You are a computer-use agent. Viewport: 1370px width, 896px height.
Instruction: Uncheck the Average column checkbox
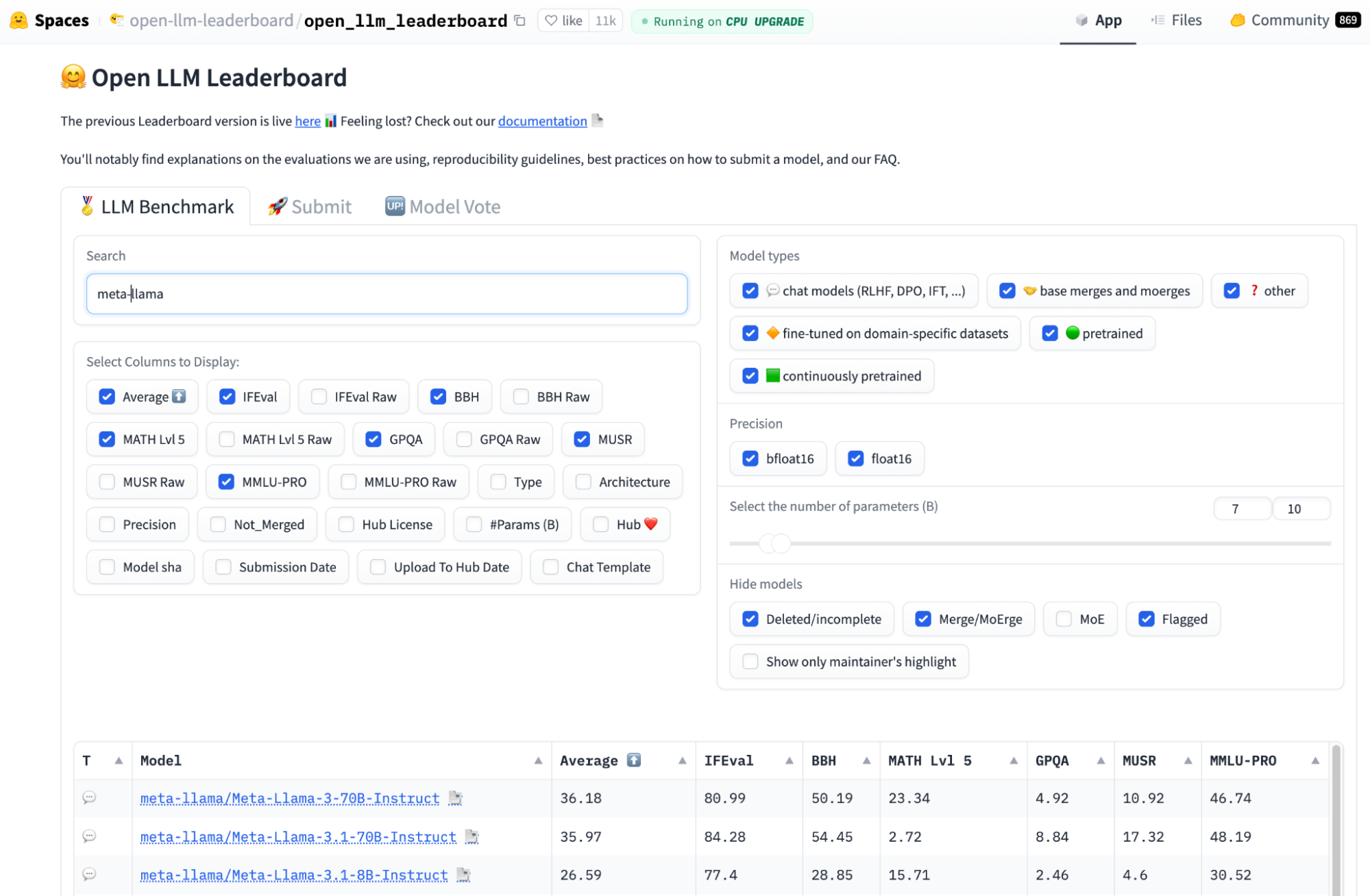pos(107,397)
